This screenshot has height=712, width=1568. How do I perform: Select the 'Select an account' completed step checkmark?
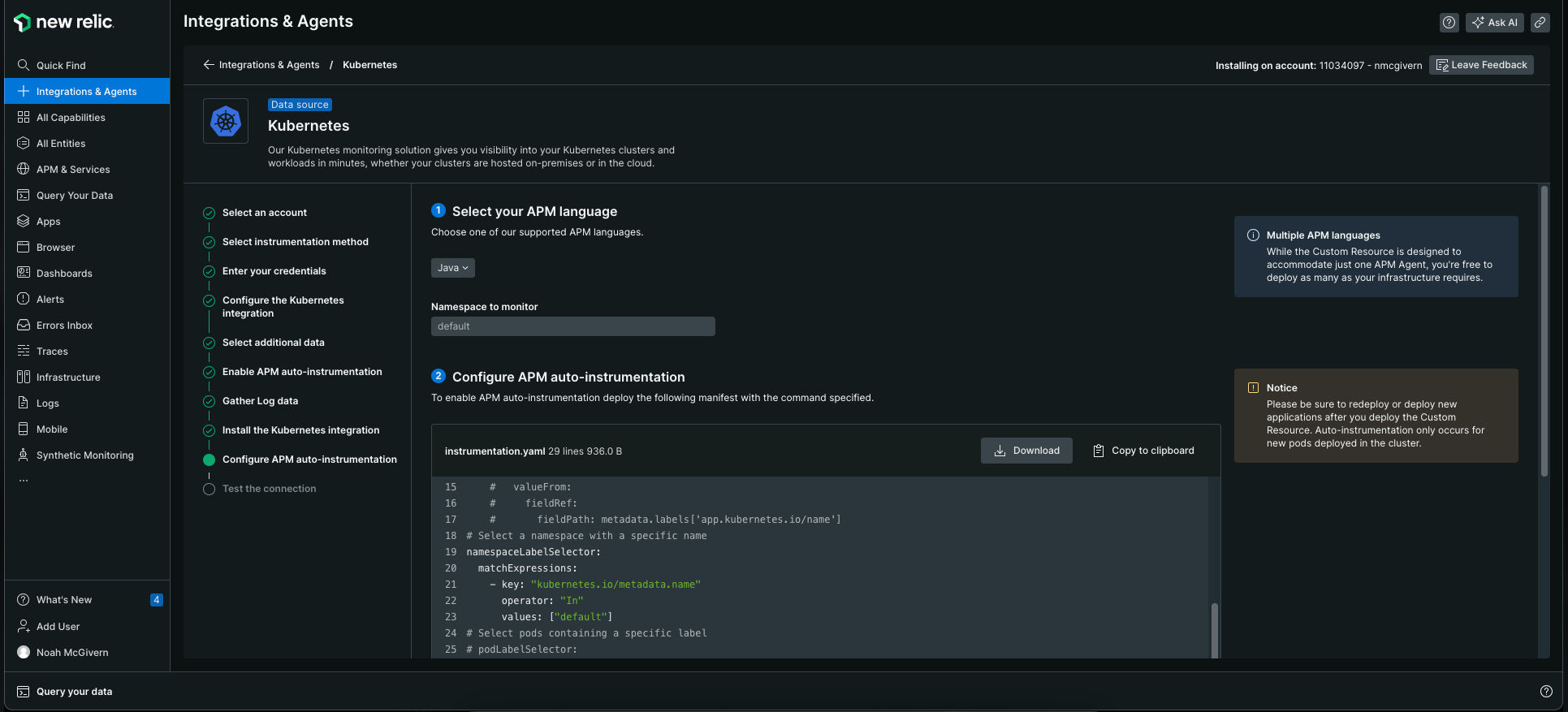(x=209, y=213)
